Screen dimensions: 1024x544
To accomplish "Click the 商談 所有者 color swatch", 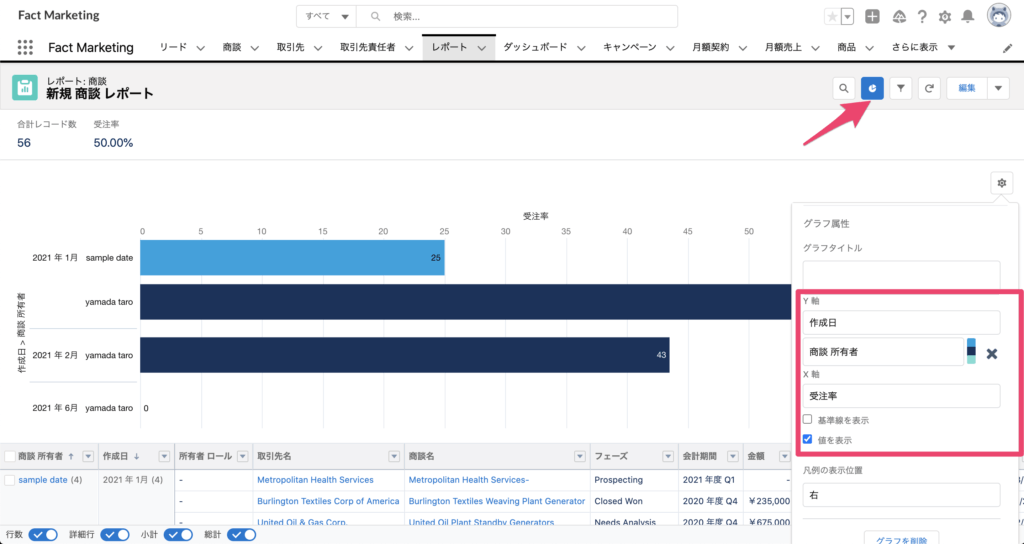I will pos(971,351).
